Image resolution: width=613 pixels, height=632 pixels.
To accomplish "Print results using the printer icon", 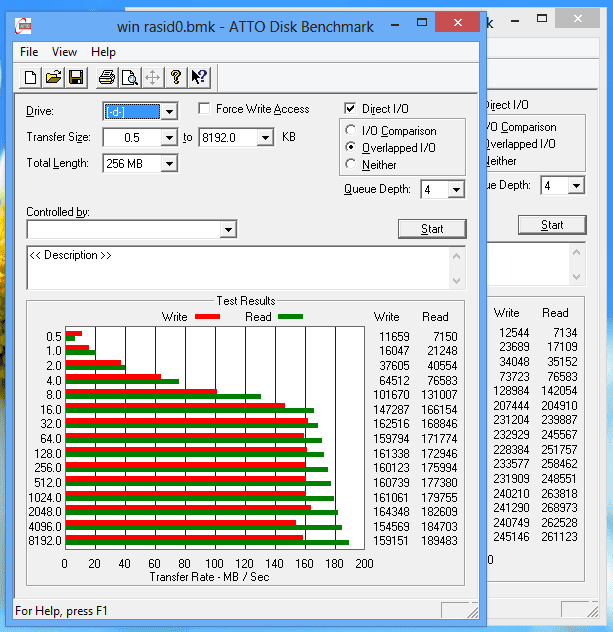I will click(107, 77).
